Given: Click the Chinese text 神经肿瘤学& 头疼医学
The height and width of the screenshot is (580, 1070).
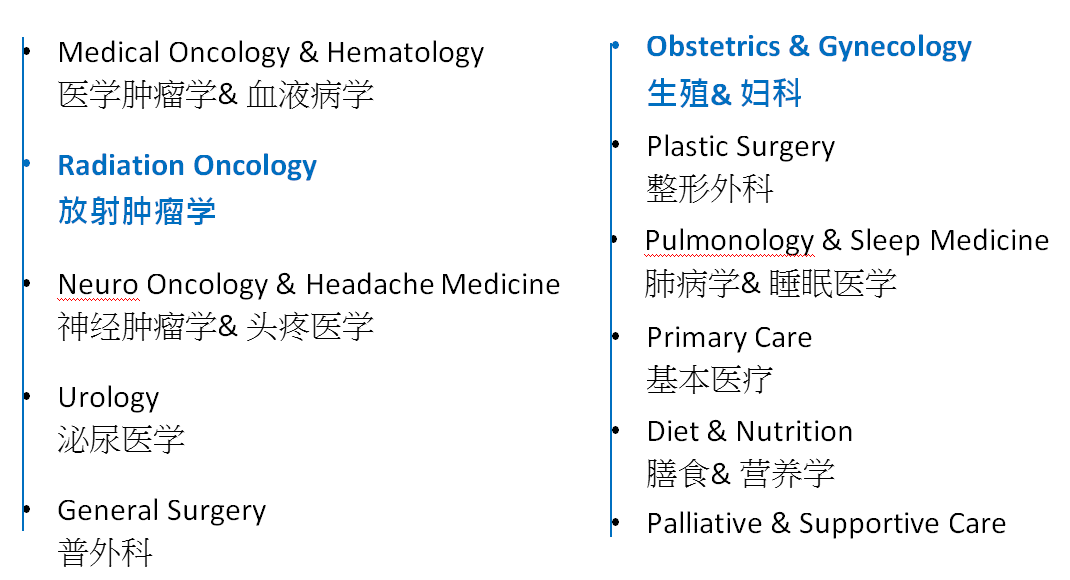Looking at the screenshot, I should [216, 326].
